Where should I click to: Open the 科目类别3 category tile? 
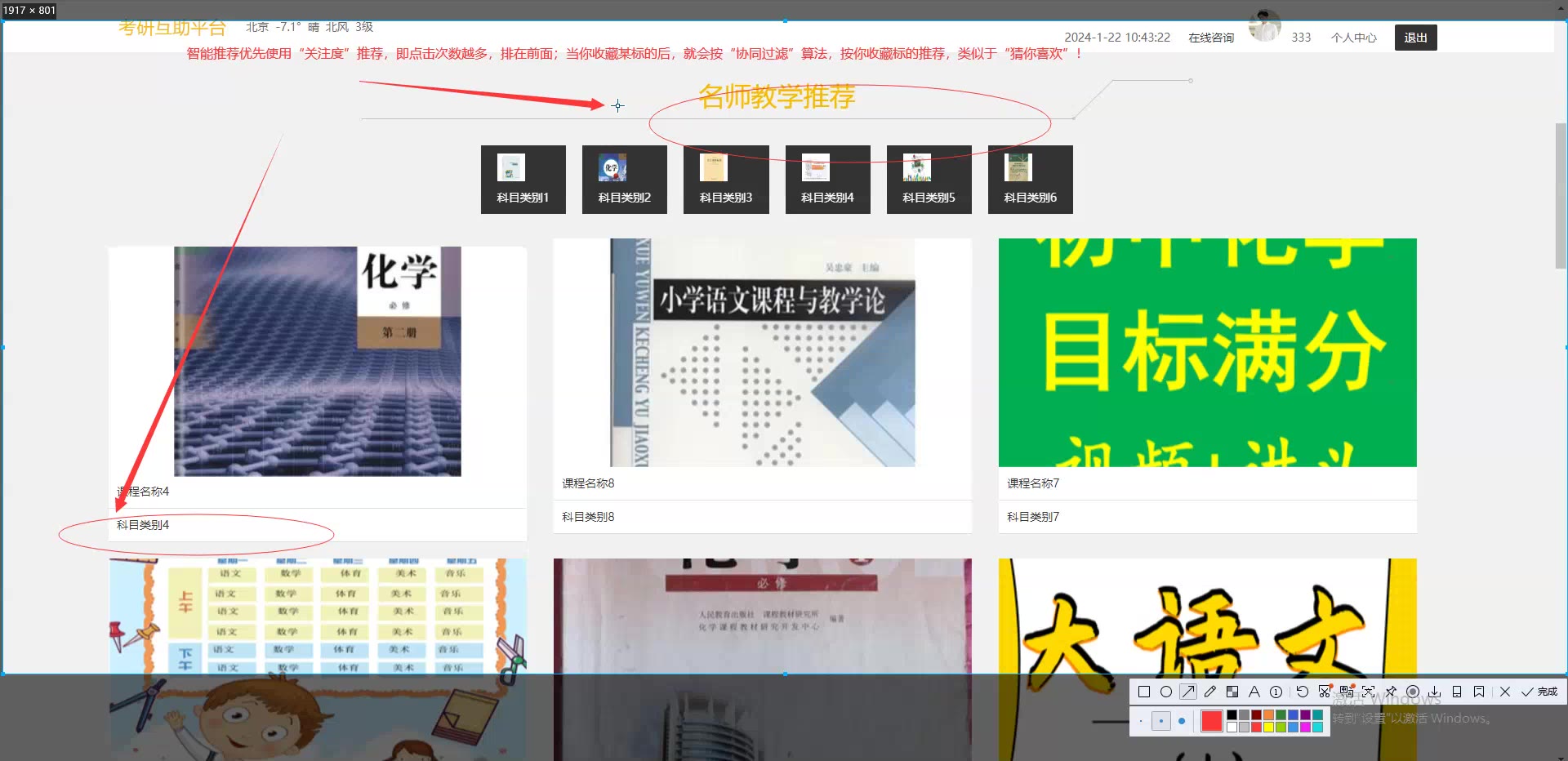726,180
